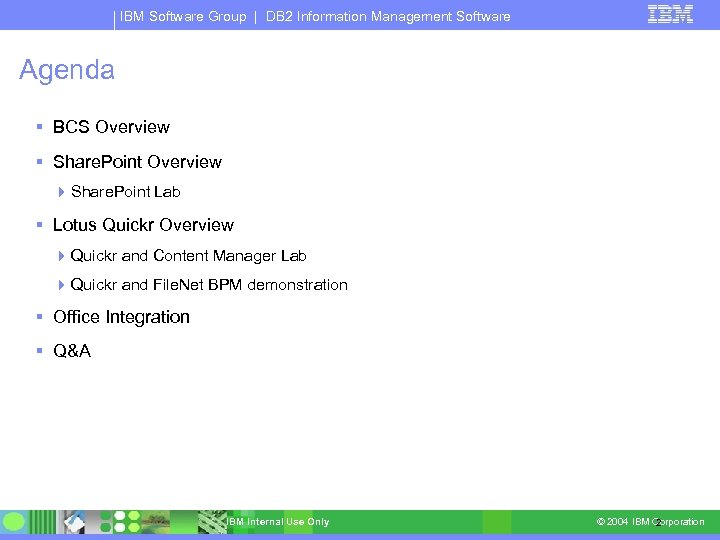Click Quickr and FileNet BPM demonstration line
The height and width of the screenshot is (540, 720).
(x=209, y=285)
